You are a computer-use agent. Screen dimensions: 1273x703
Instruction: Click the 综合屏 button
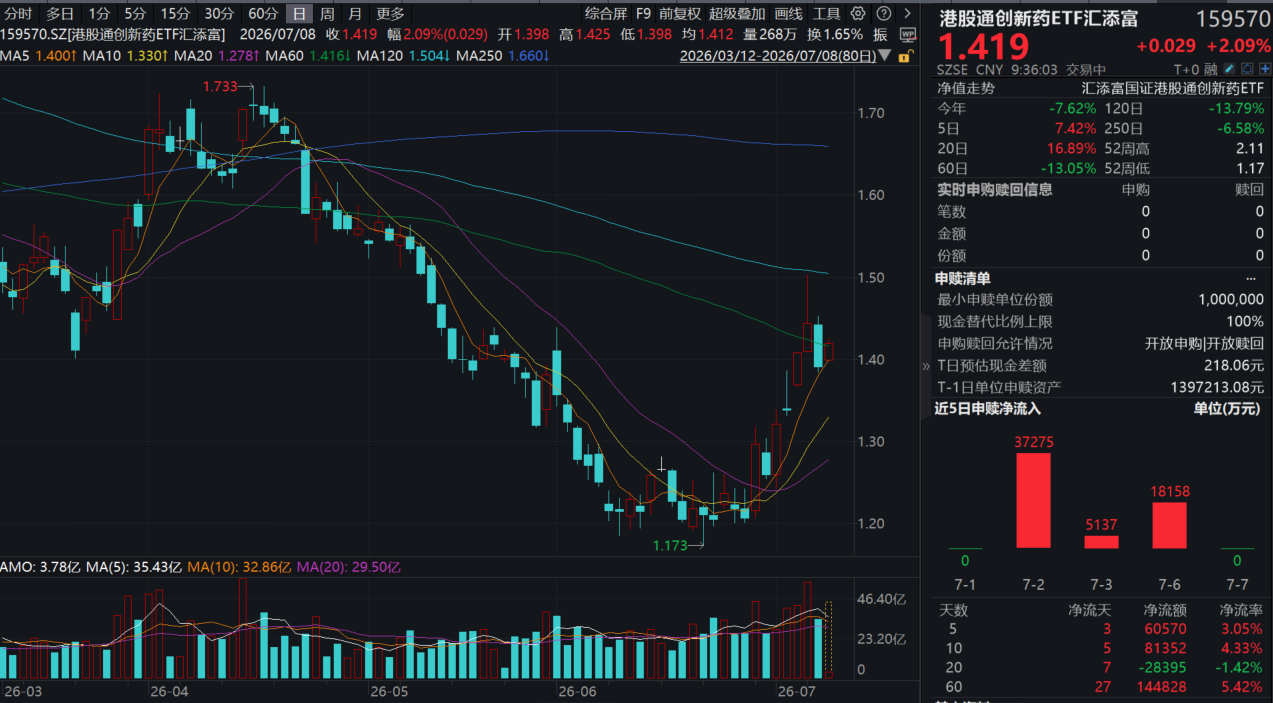tap(605, 13)
